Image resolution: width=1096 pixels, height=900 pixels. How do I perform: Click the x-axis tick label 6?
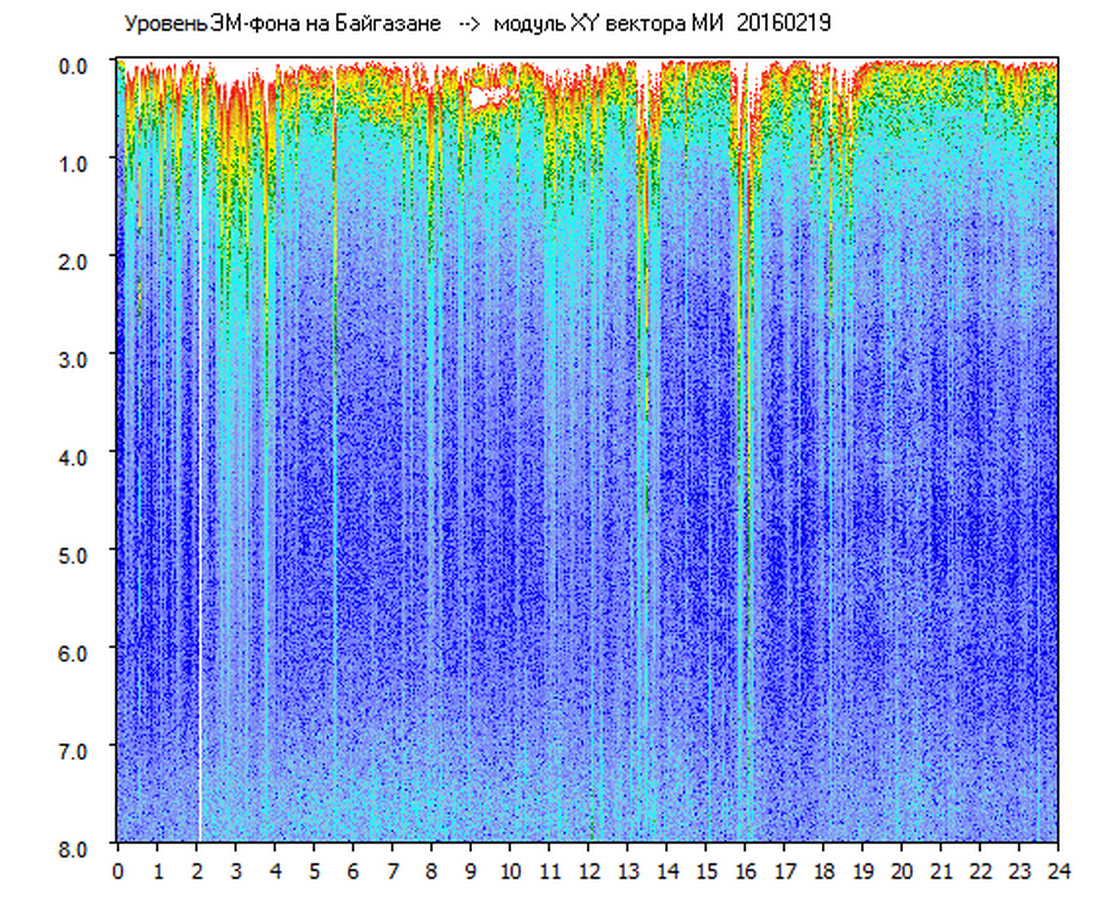coord(353,871)
